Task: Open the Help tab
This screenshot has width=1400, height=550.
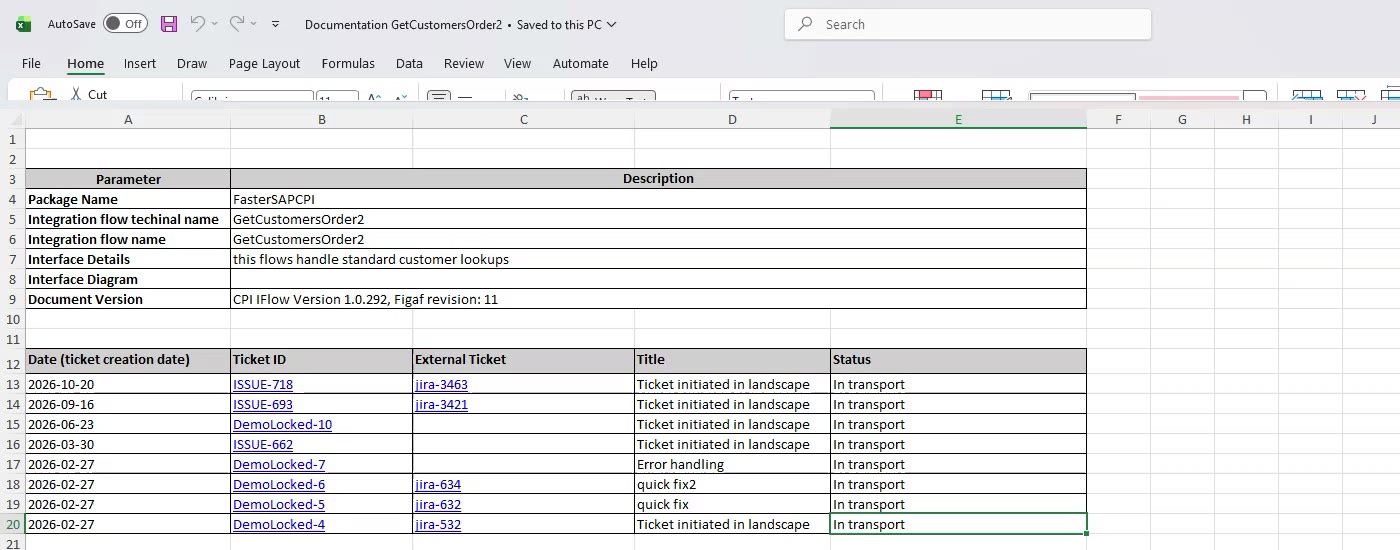Action: pyautogui.click(x=644, y=63)
